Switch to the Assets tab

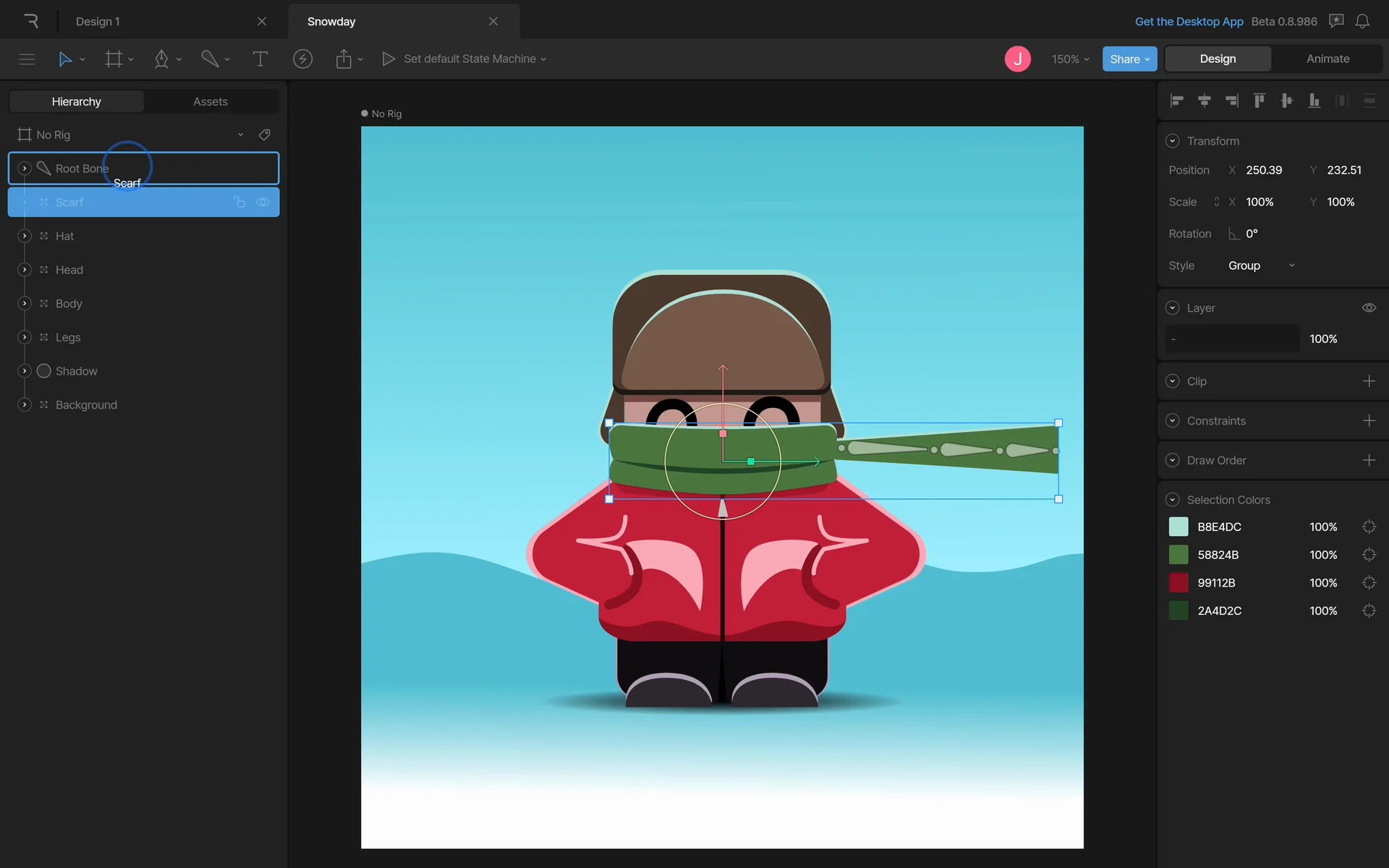(211, 102)
